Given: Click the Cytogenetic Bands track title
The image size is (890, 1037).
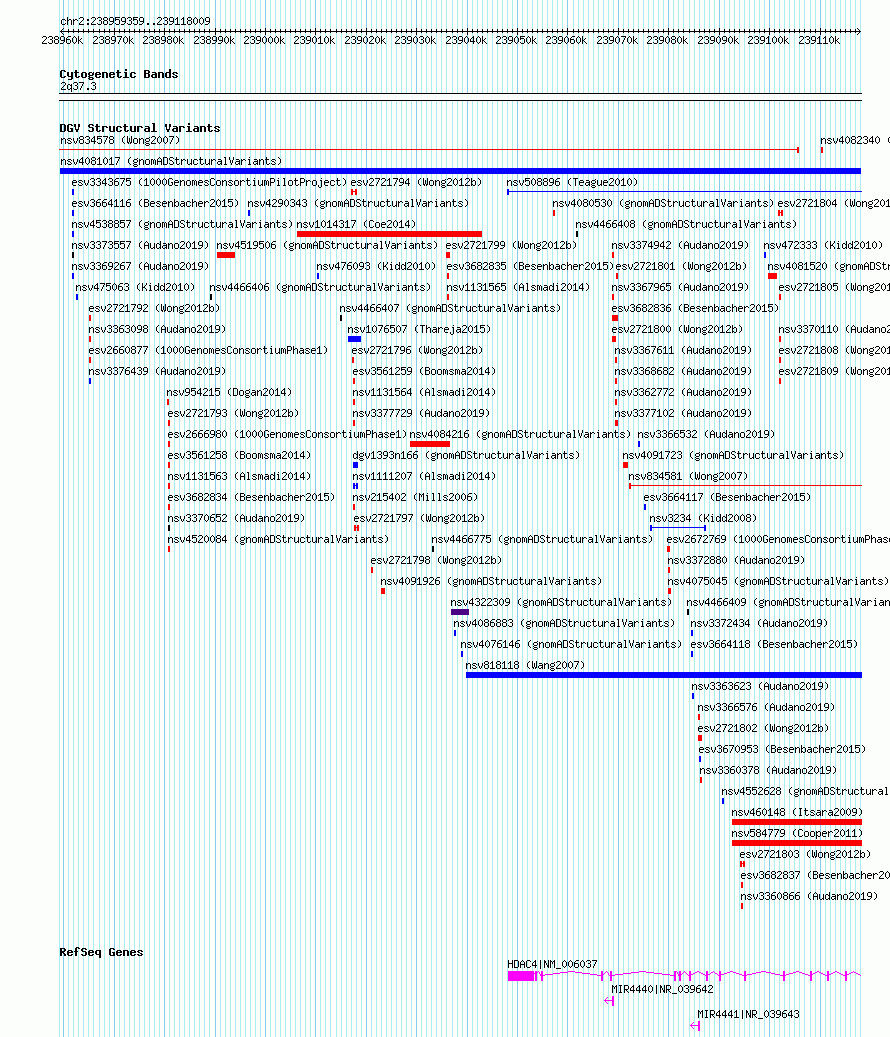Looking at the screenshot, I should [119, 74].
